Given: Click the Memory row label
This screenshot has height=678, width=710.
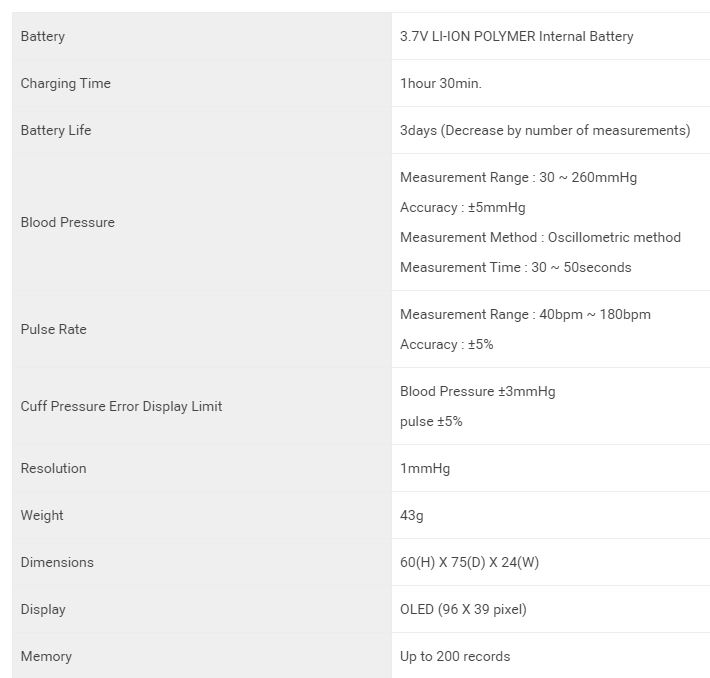Looking at the screenshot, I should click(x=46, y=656).
